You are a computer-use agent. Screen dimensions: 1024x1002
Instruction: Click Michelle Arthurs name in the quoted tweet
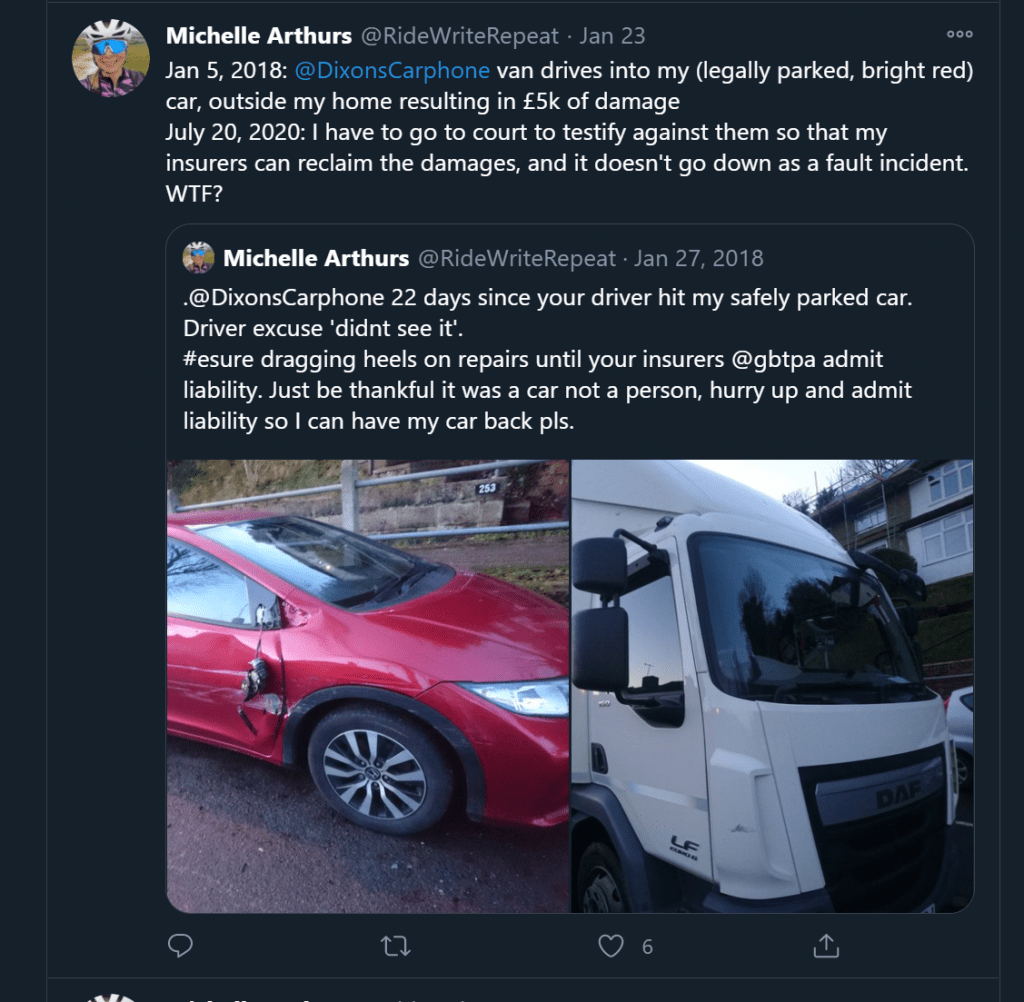[316, 259]
